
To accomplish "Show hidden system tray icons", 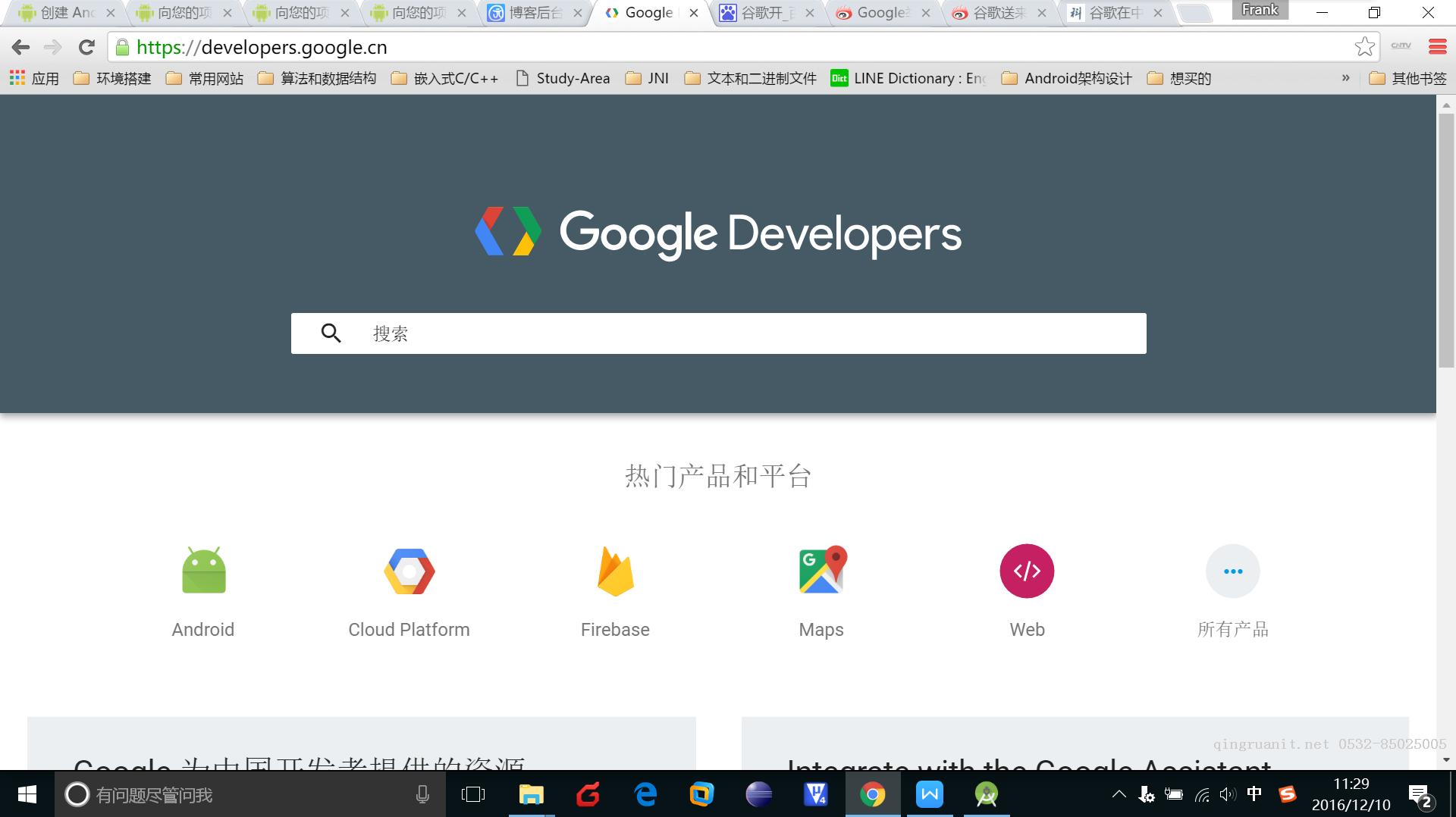I will click(x=1119, y=794).
